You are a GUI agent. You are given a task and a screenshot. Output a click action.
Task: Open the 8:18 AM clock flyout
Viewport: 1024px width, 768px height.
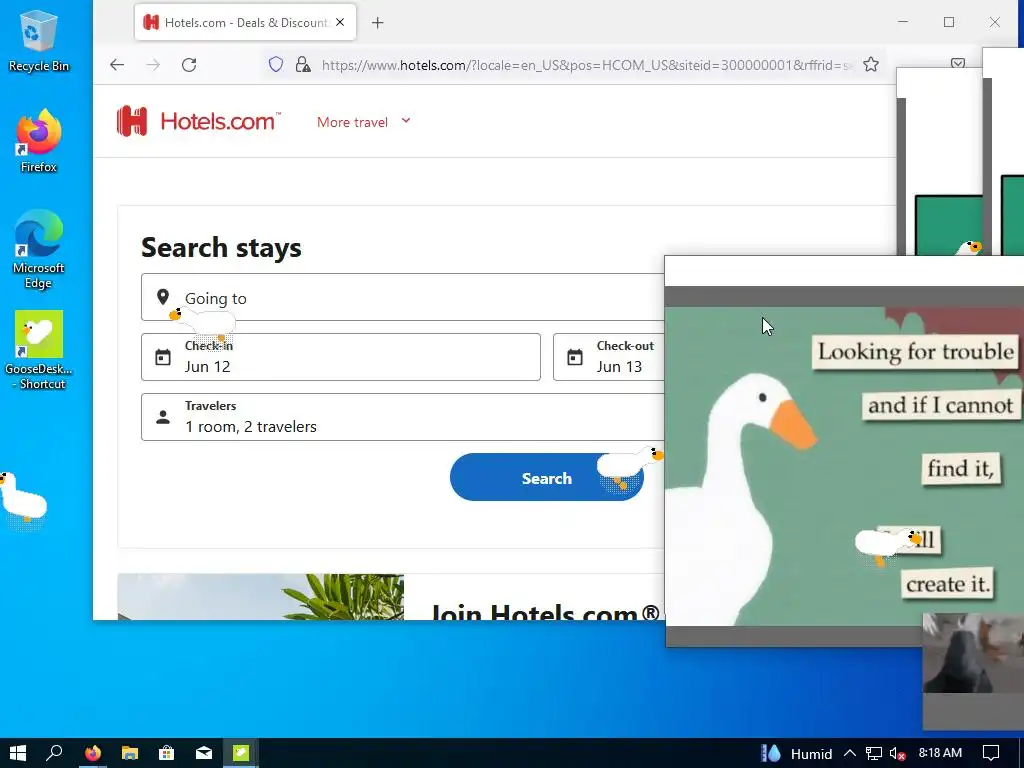point(940,753)
